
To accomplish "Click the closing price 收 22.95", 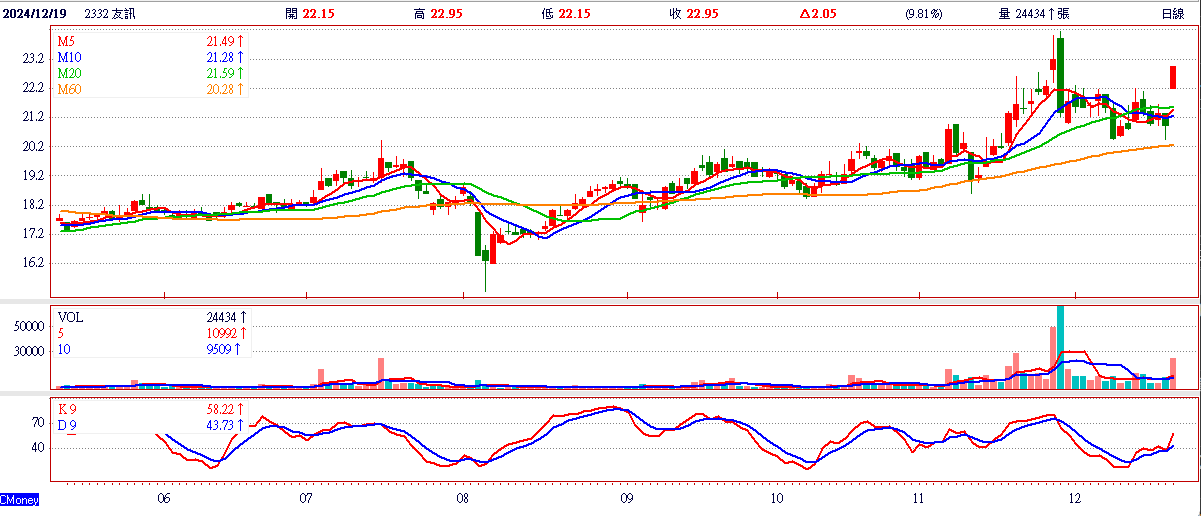I will (x=693, y=13).
